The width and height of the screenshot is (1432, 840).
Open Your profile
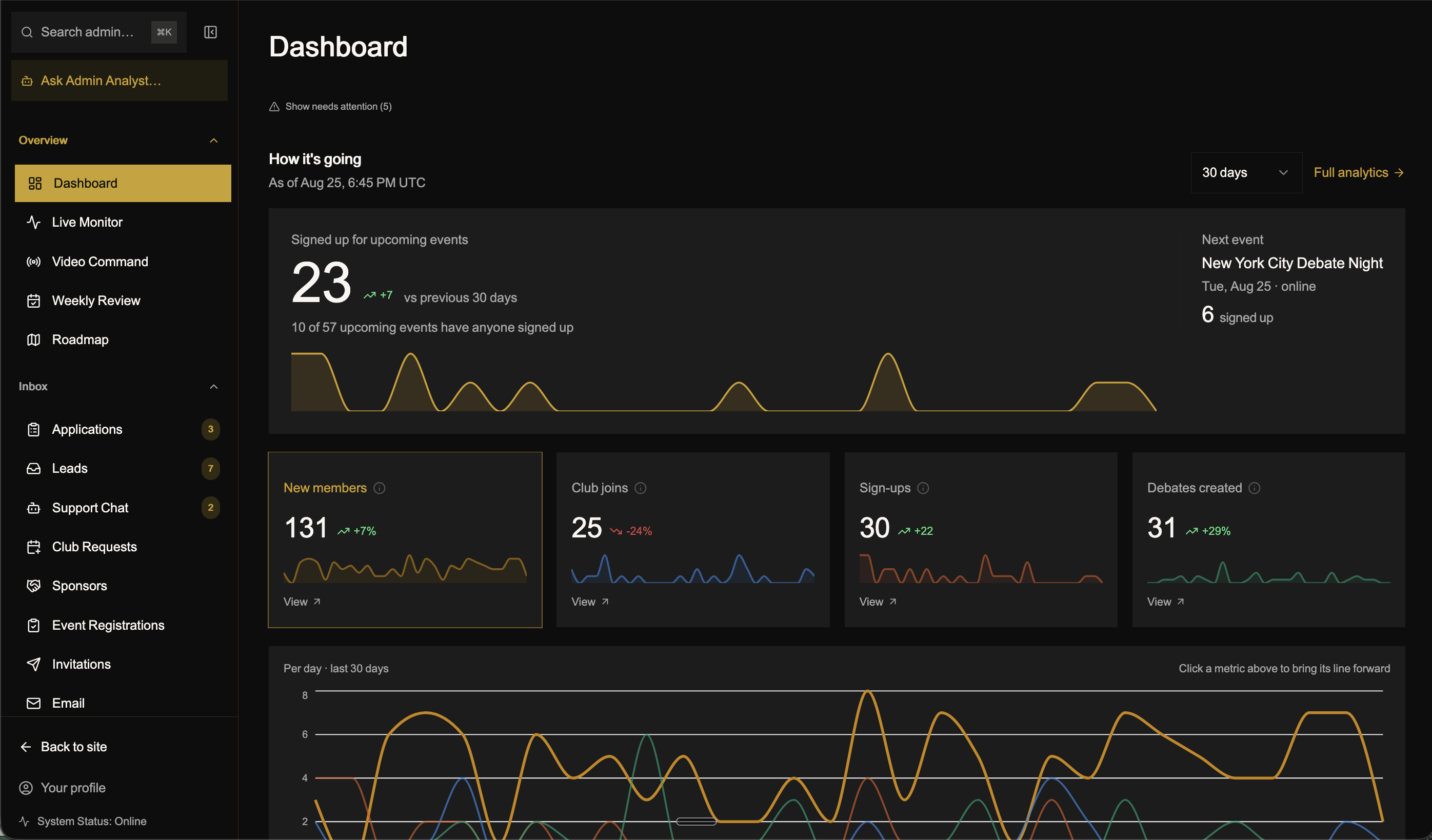(62, 788)
